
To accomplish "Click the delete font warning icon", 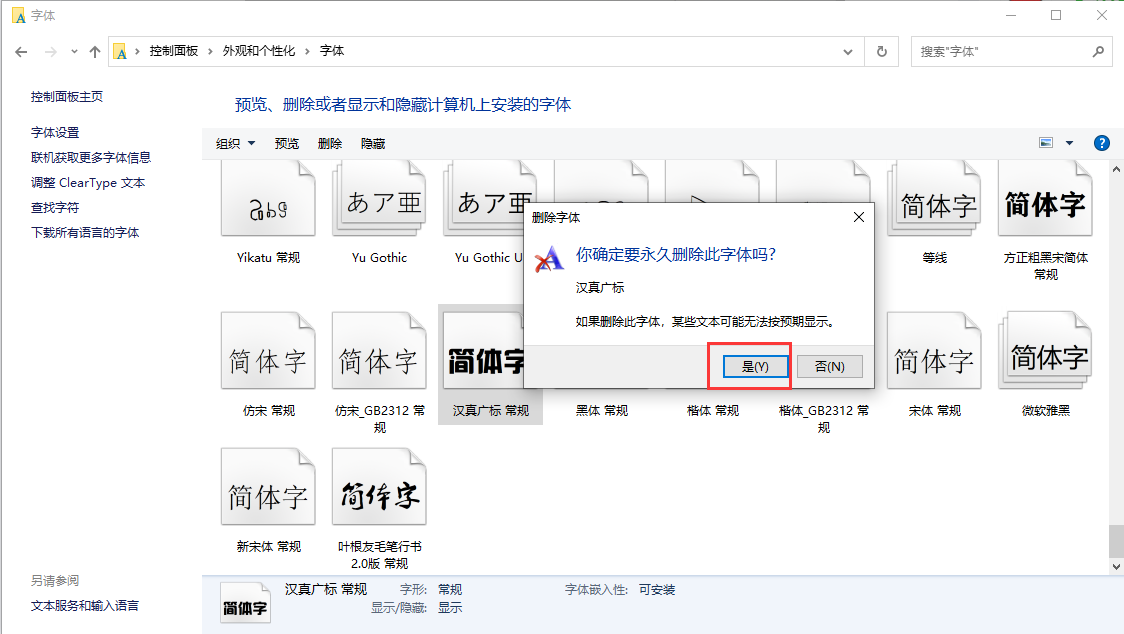I will [x=549, y=260].
